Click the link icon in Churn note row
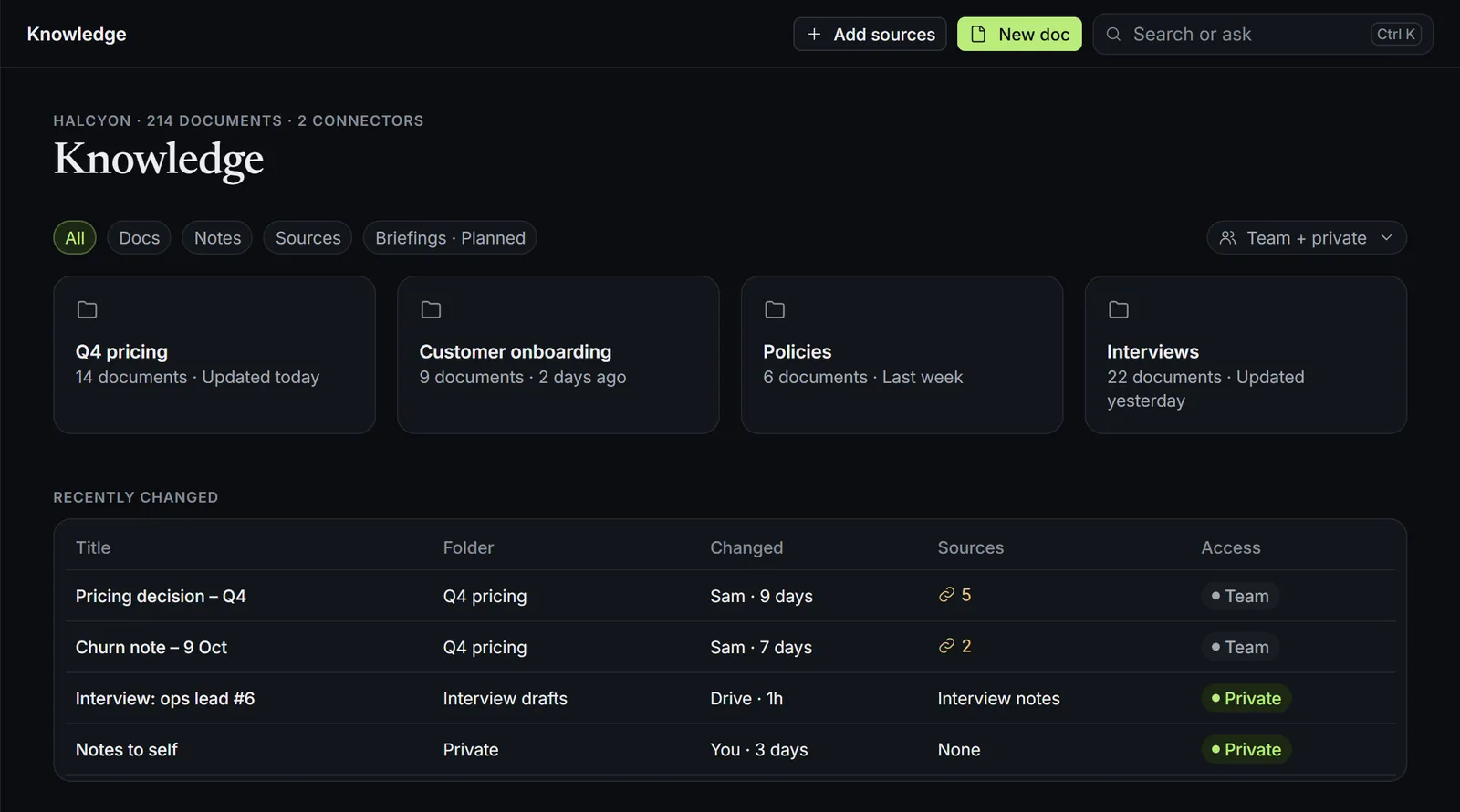 [x=946, y=646]
